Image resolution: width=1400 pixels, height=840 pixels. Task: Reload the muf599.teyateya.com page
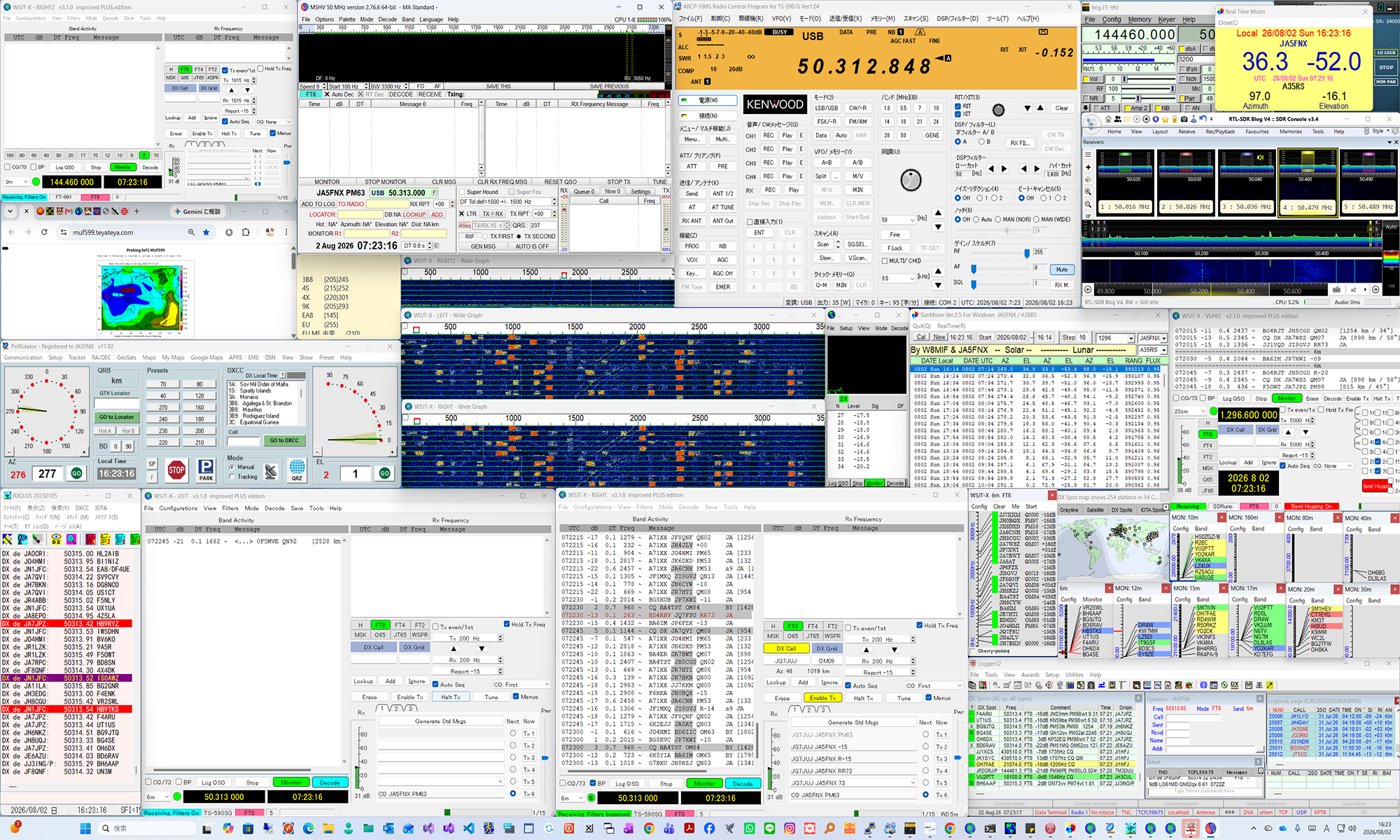[x=44, y=232]
